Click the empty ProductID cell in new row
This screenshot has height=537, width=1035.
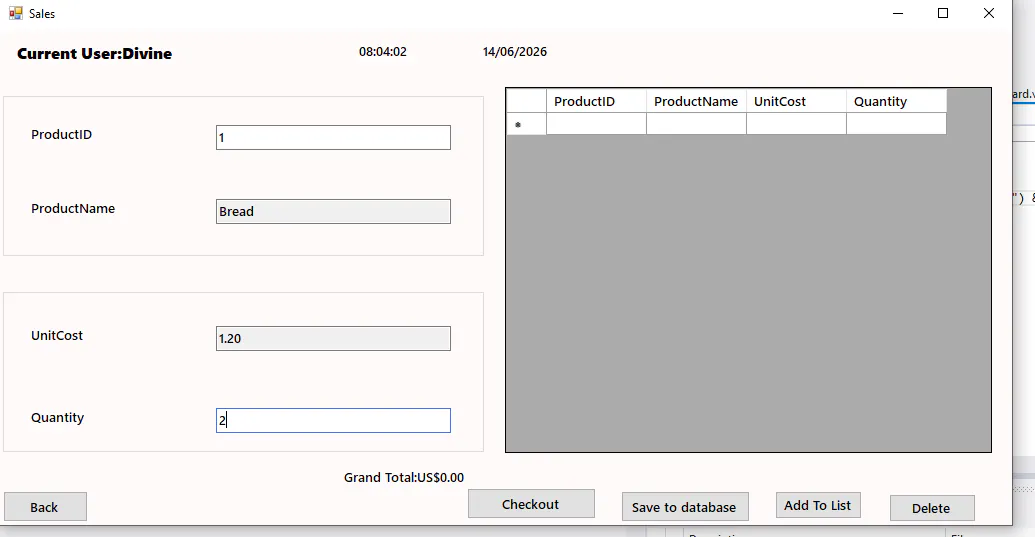pyautogui.click(x=596, y=124)
